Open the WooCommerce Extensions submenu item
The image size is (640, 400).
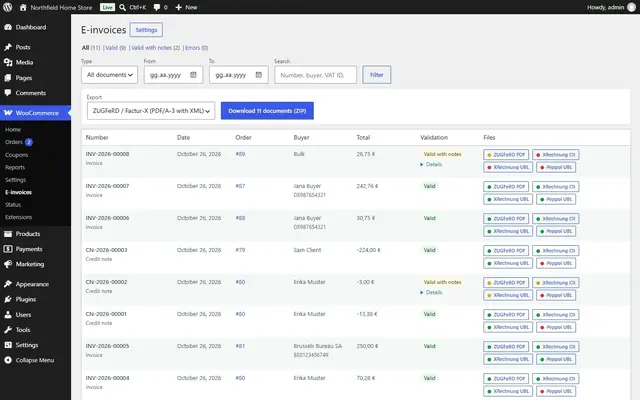[x=18, y=217]
